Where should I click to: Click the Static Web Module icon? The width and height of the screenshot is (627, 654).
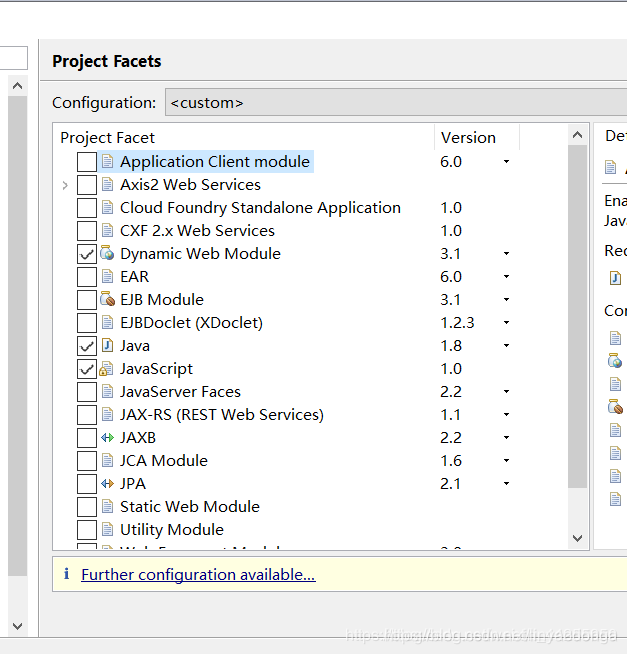point(108,506)
